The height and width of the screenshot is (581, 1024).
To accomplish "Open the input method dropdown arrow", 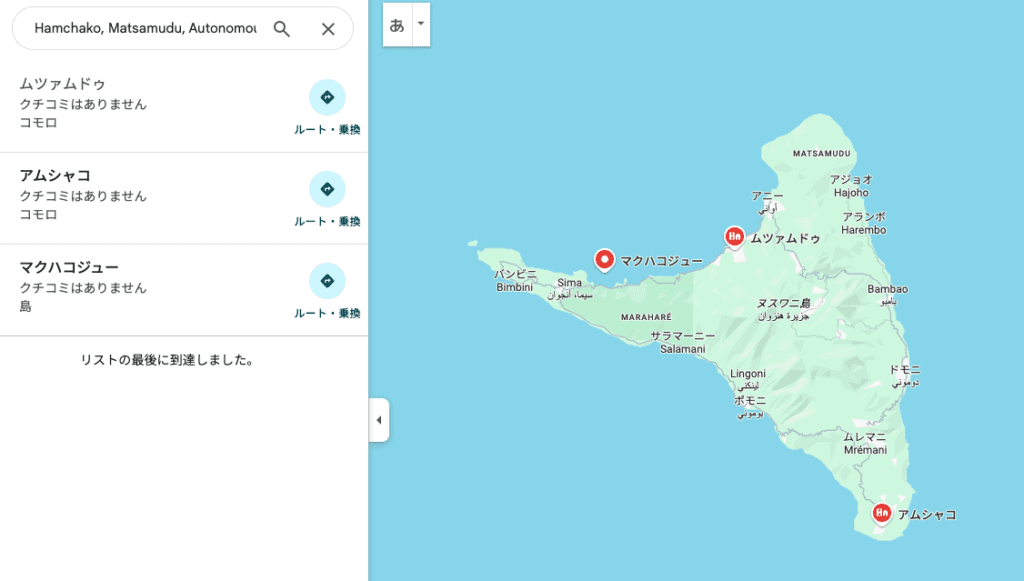I will [421, 24].
